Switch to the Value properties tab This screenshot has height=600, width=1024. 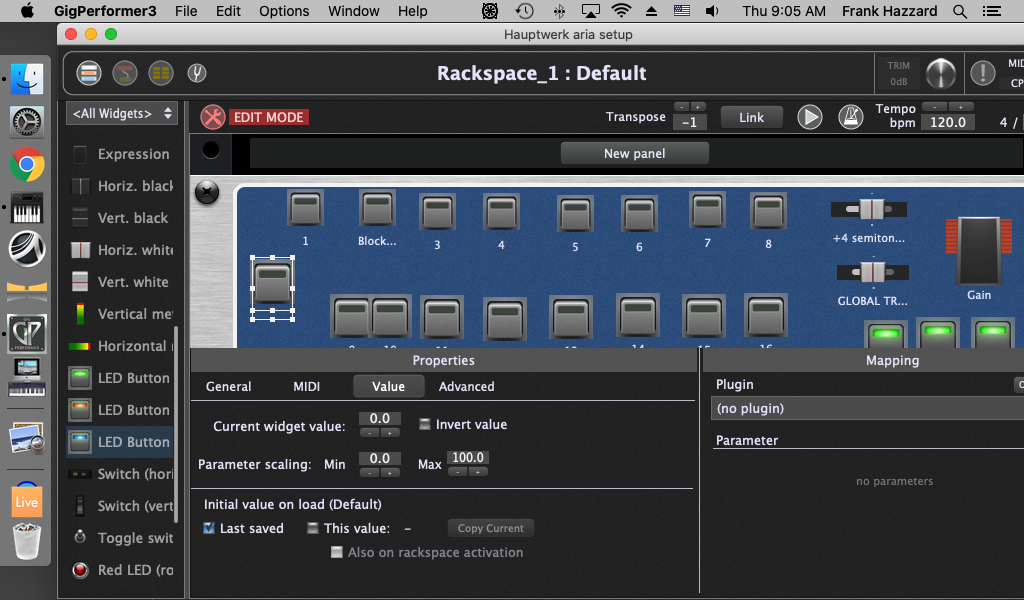pos(389,387)
